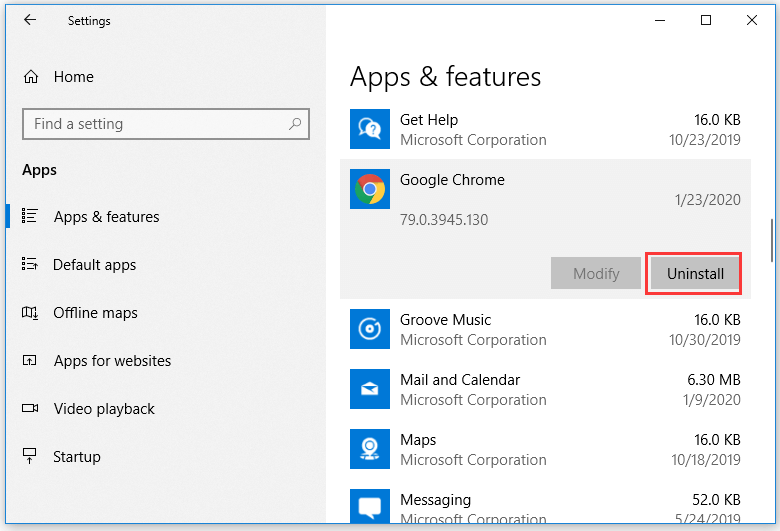This screenshot has width=780, height=531.
Task: Open Home via the house icon
Action: [31, 77]
